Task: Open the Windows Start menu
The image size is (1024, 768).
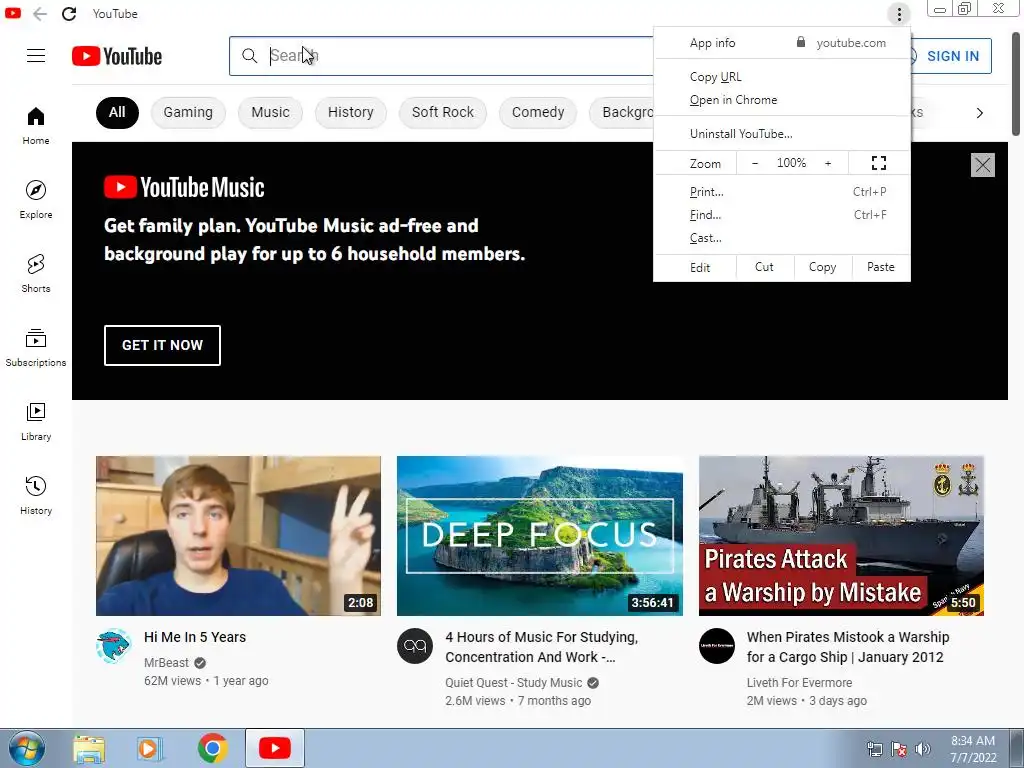Action: [x=26, y=748]
